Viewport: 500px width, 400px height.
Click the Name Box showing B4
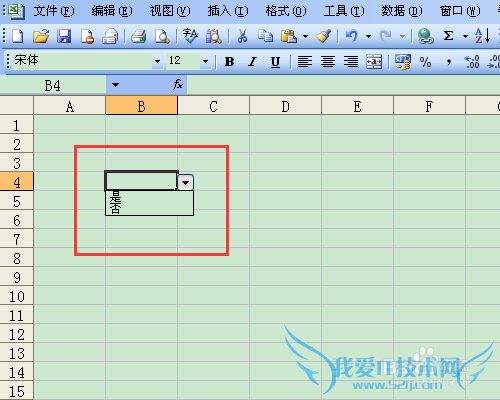(x=53, y=85)
